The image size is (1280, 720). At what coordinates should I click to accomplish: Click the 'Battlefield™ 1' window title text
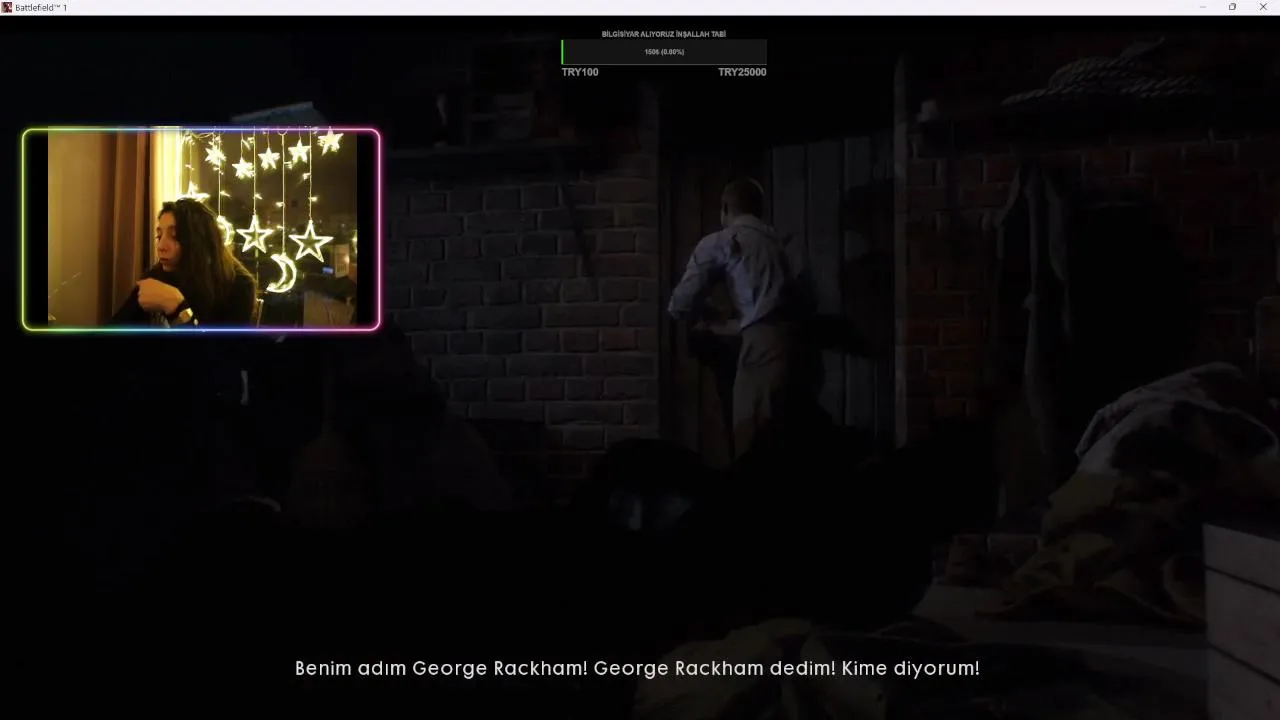pyautogui.click(x=41, y=7)
